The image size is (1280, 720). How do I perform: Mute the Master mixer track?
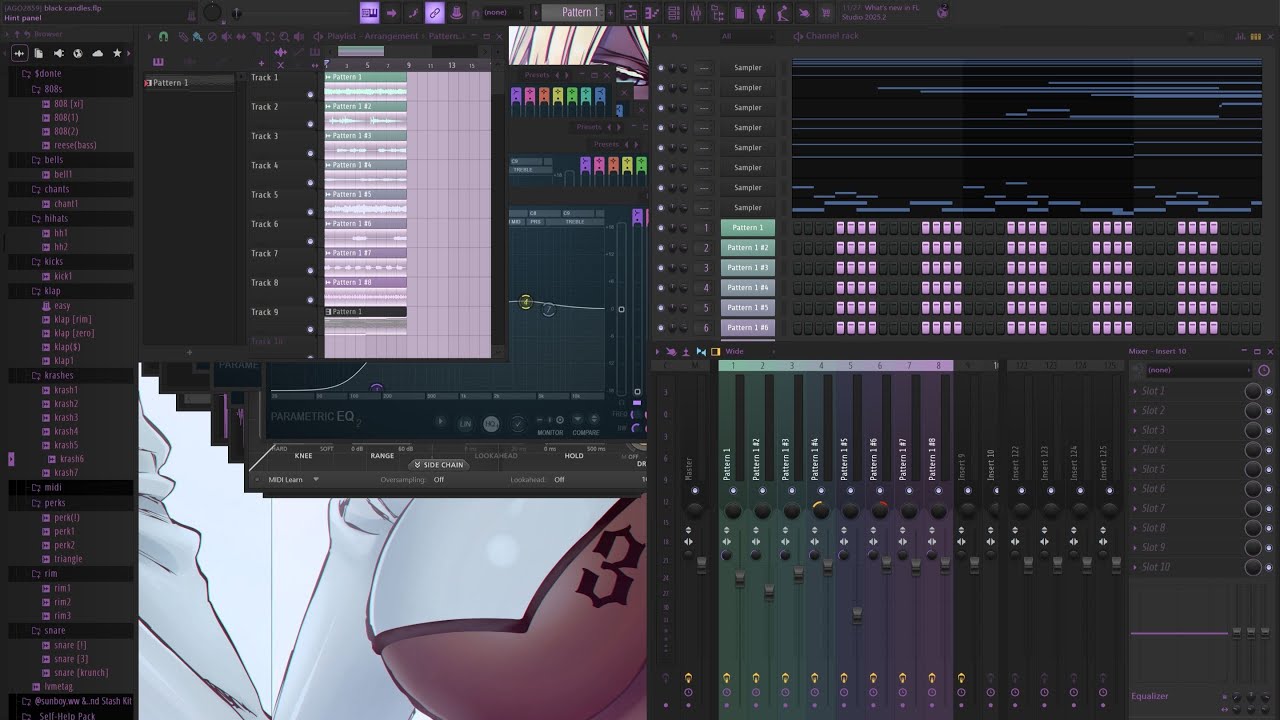tap(695, 491)
